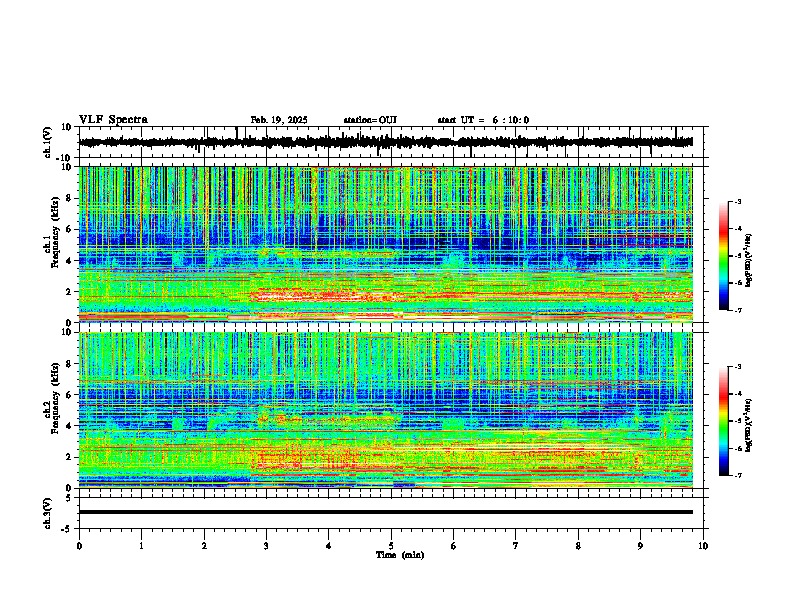Click the "9" tick on the Time axis
The image size is (792, 612).
[640, 546]
